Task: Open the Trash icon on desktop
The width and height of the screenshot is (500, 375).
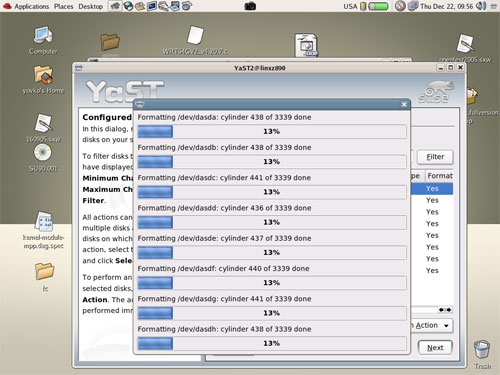Action: [482, 350]
